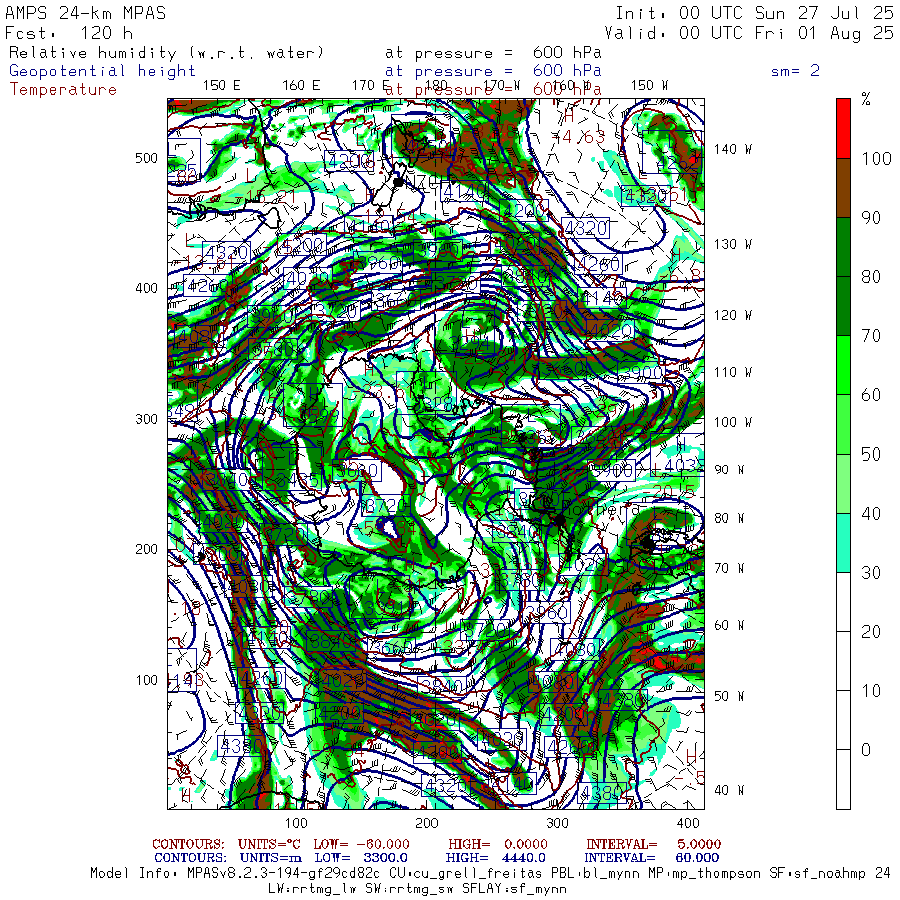Click the 'sm= 2' smoothing label
Viewport: 900px width, 900px height.
795,71
